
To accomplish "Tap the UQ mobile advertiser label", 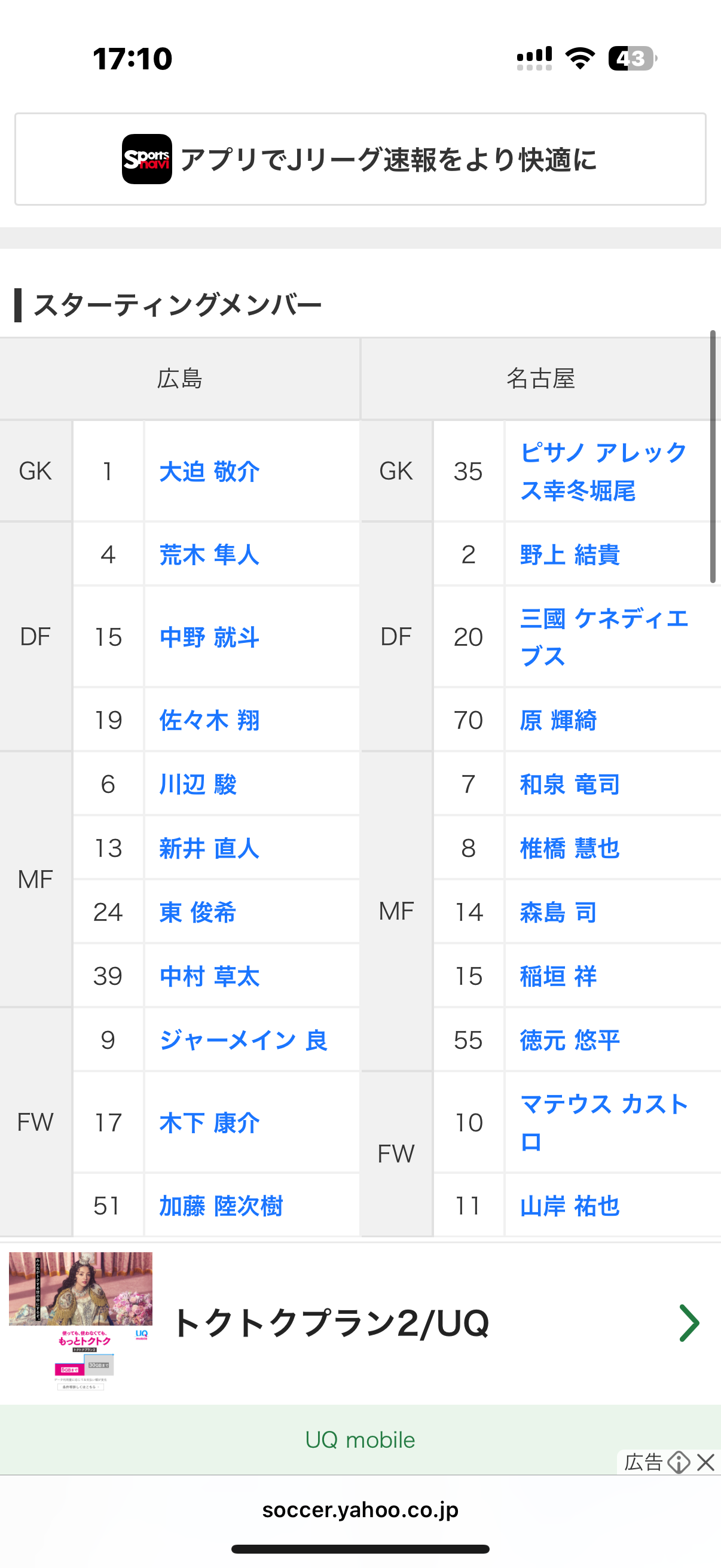I will tap(360, 1439).
